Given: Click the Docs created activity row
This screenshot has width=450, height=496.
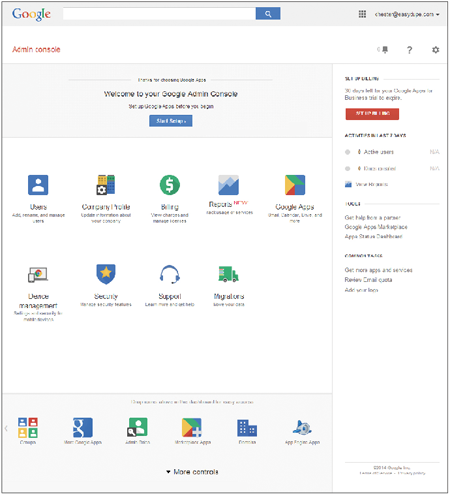Looking at the screenshot, I should (x=392, y=168).
